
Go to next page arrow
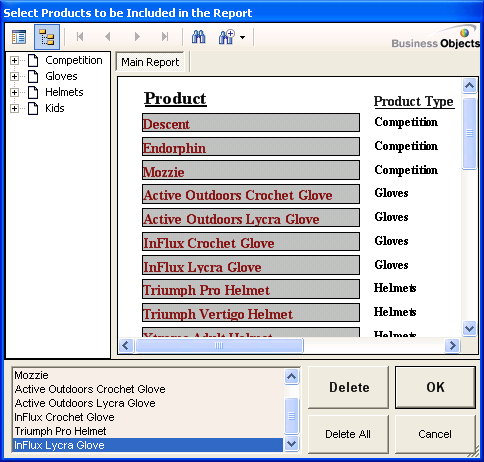point(137,36)
